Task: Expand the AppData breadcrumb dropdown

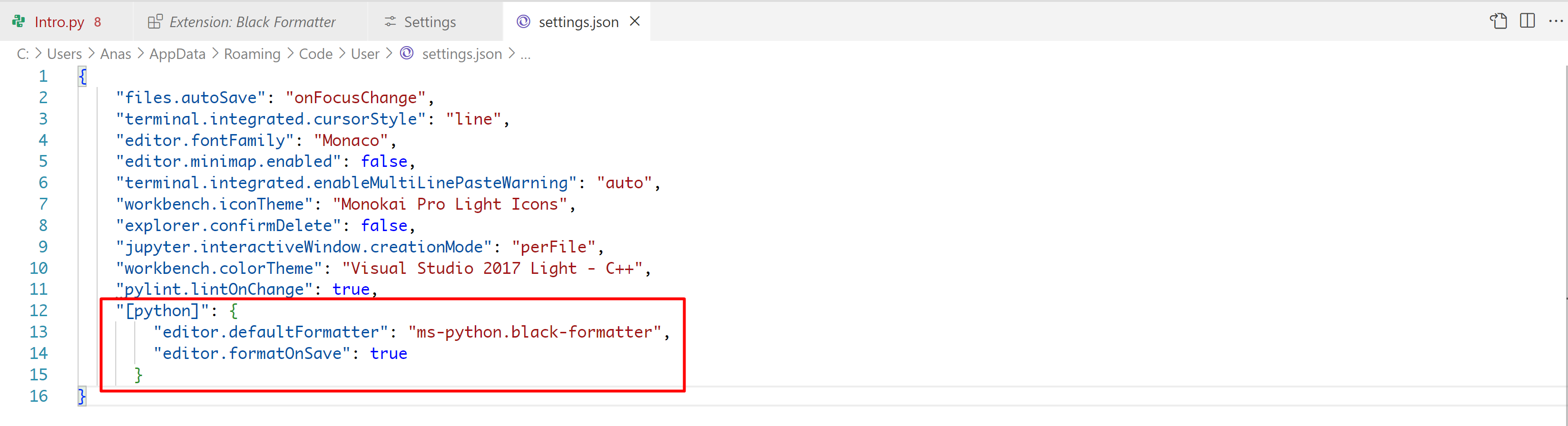Action: coord(177,54)
